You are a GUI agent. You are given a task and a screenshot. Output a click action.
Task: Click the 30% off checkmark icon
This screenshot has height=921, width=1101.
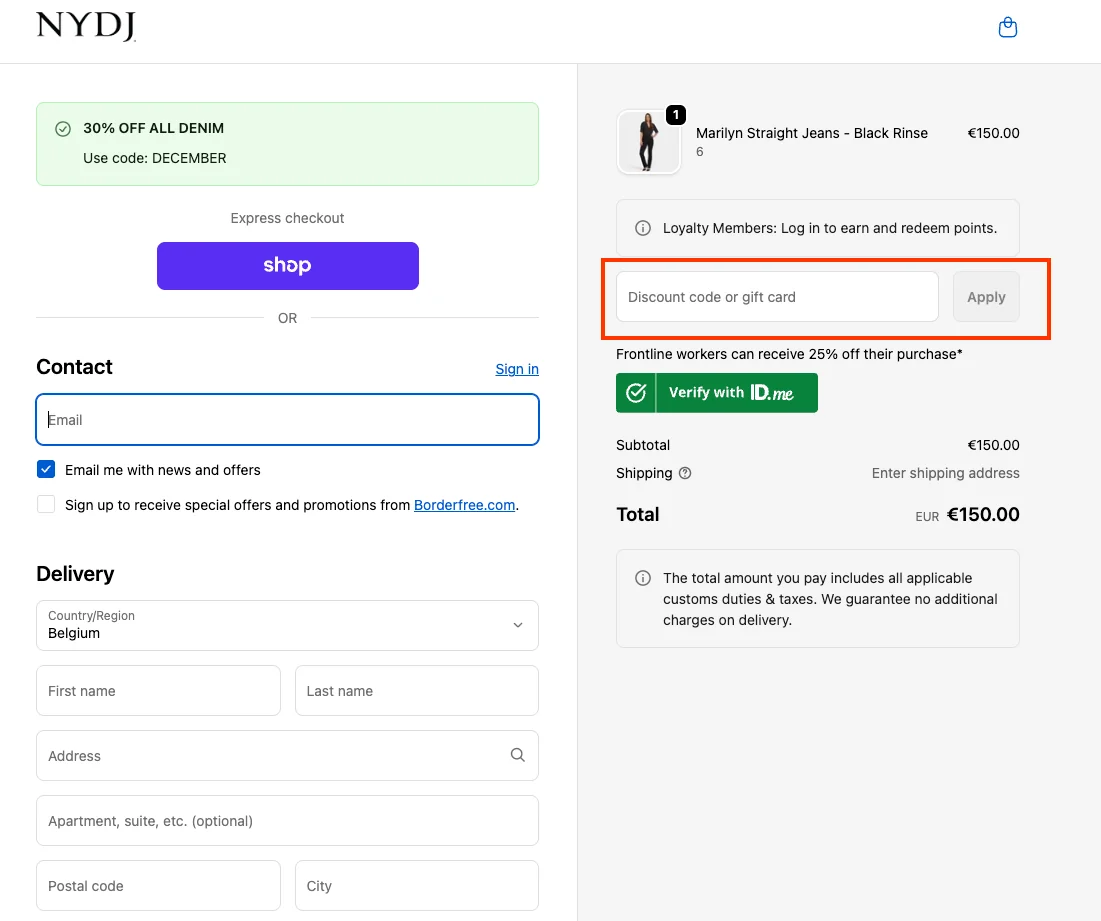(x=63, y=129)
